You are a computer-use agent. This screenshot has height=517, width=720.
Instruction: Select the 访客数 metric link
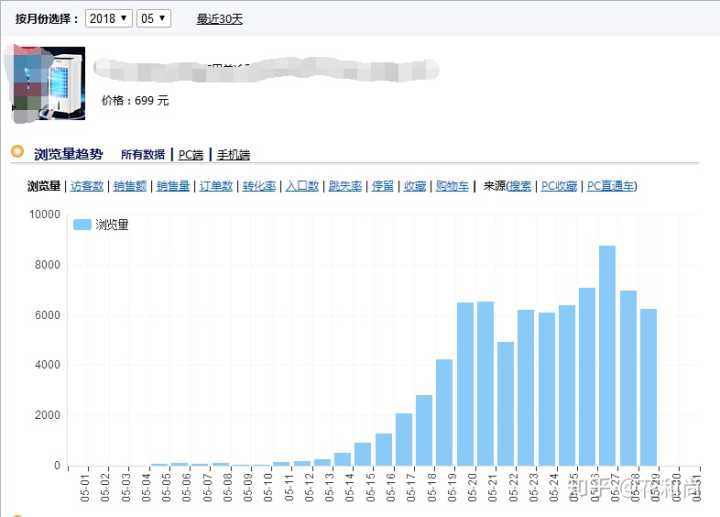coord(87,186)
